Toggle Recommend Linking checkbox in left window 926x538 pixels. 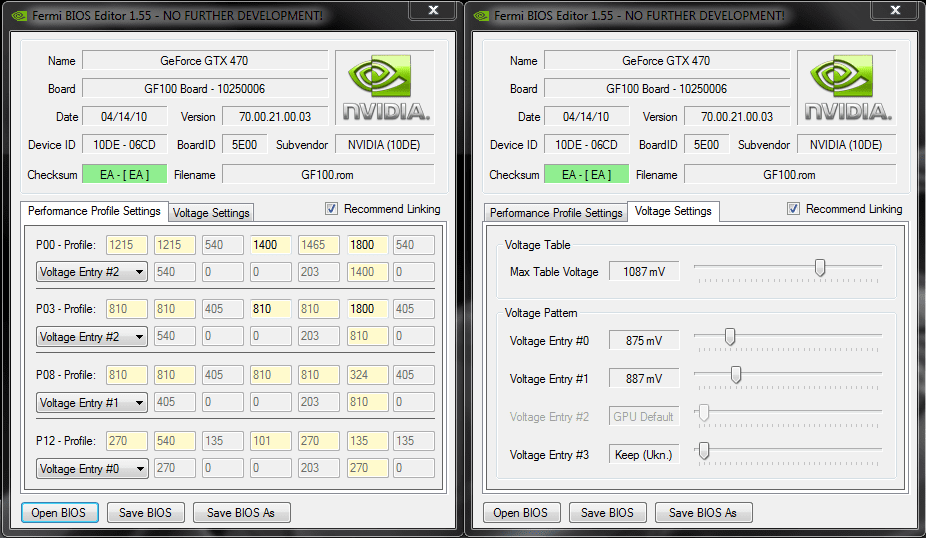click(x=331, y=209)
